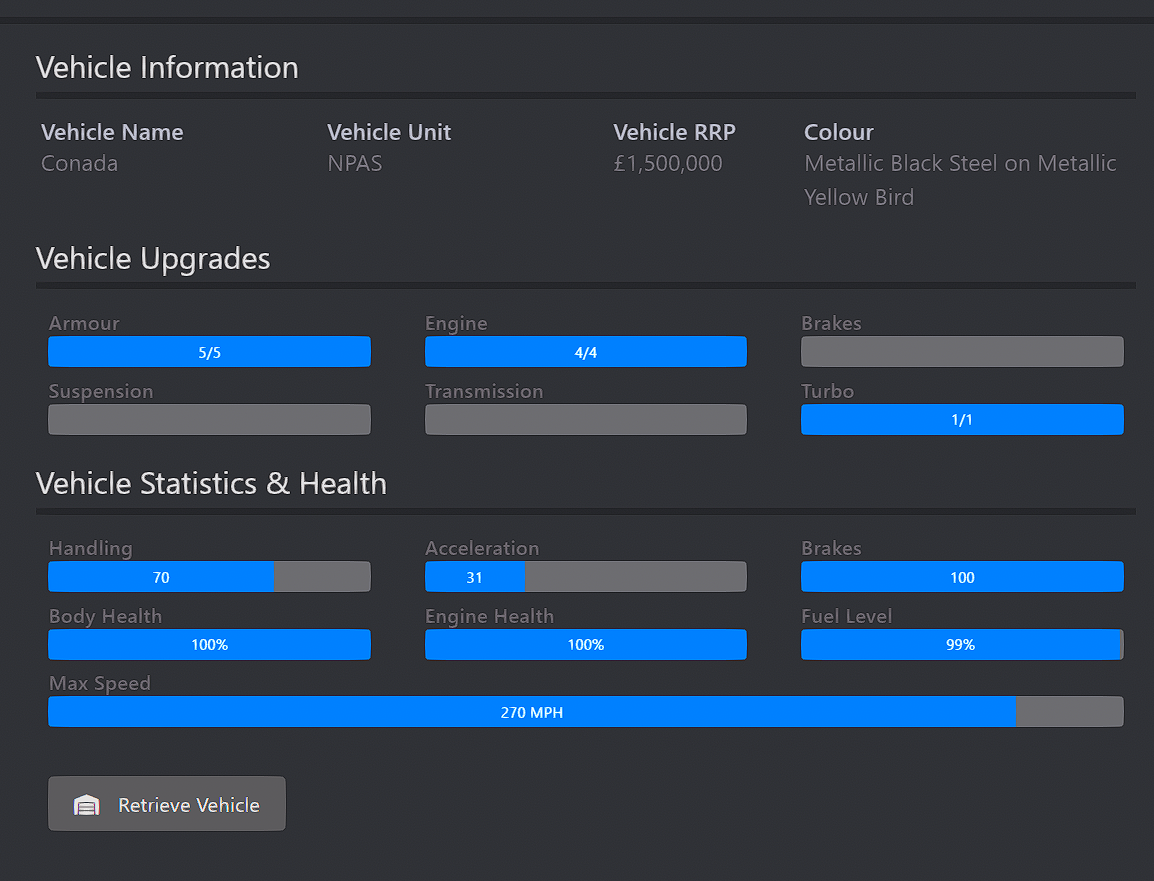Click the Fuel Level 99% bar
Screen dimensions: 1154x881
961,645
